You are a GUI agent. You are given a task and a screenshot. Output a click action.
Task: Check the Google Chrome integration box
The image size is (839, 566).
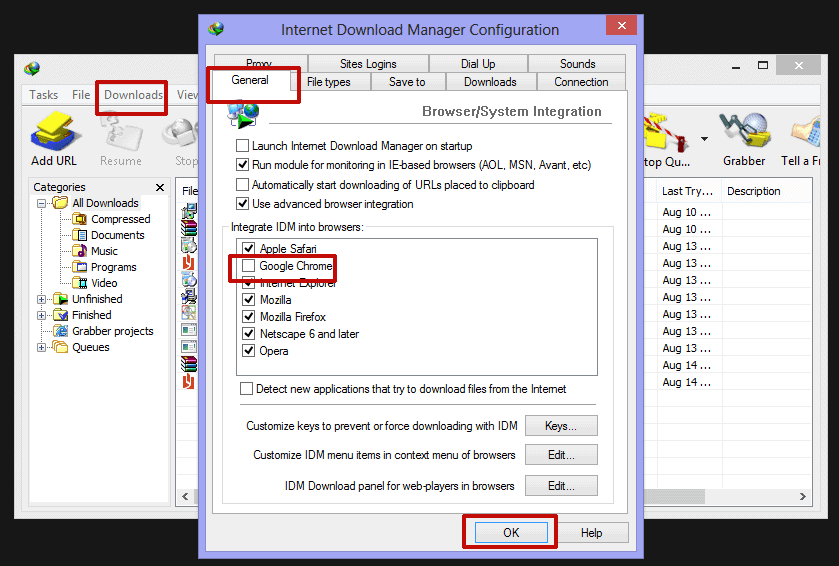click(x=248, y=265)
